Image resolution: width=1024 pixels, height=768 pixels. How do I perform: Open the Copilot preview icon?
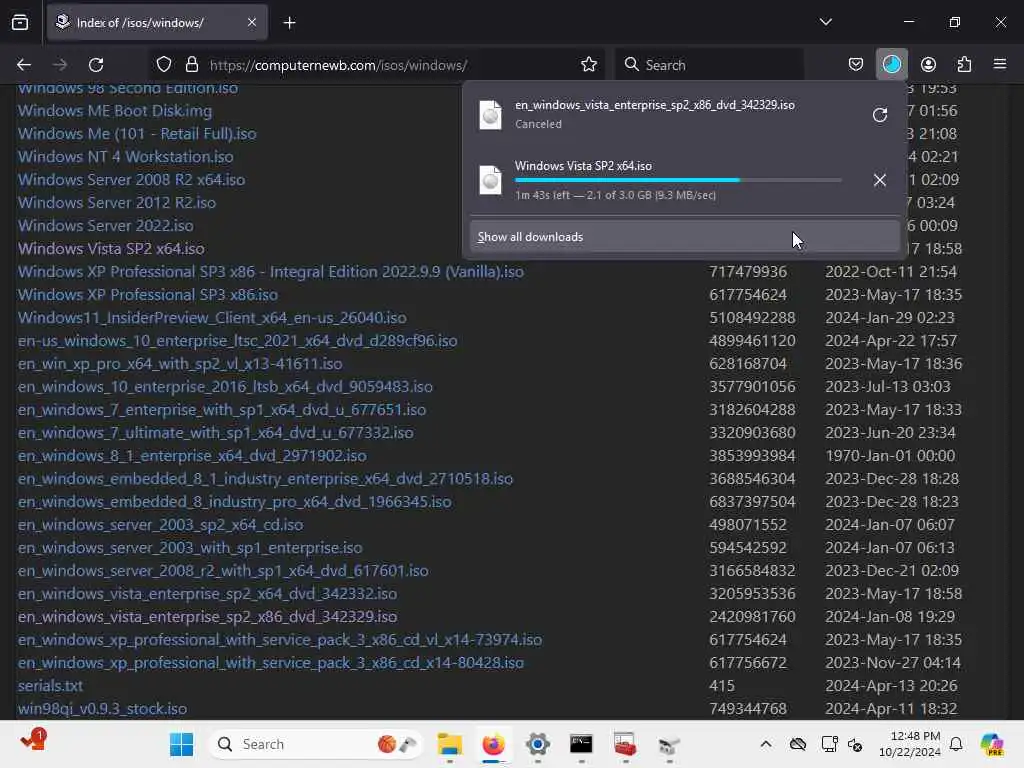(992, 744)
